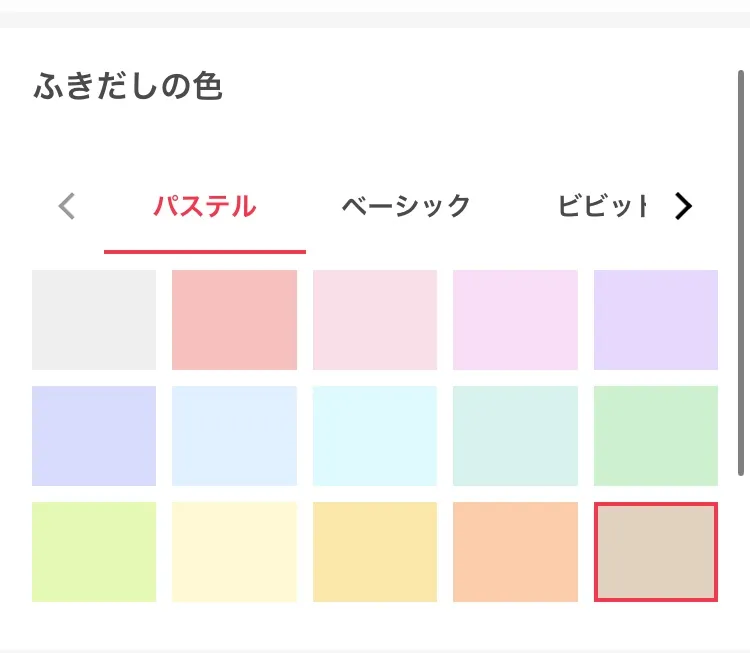
Task: Choose the pastel salmon red swatch
Action: point(234,320)
